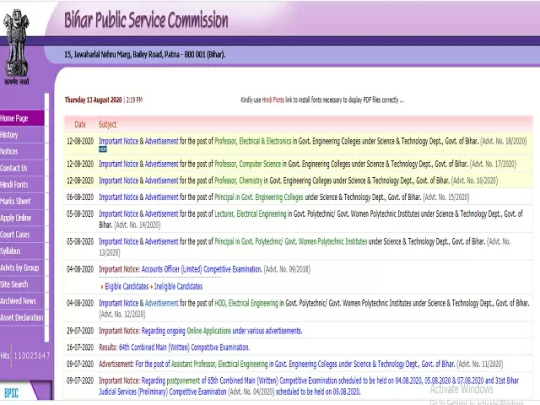Open 64th Combined Main (Written) Examination results
Screen dimensions: 540x405
click(x=184, y=347)
